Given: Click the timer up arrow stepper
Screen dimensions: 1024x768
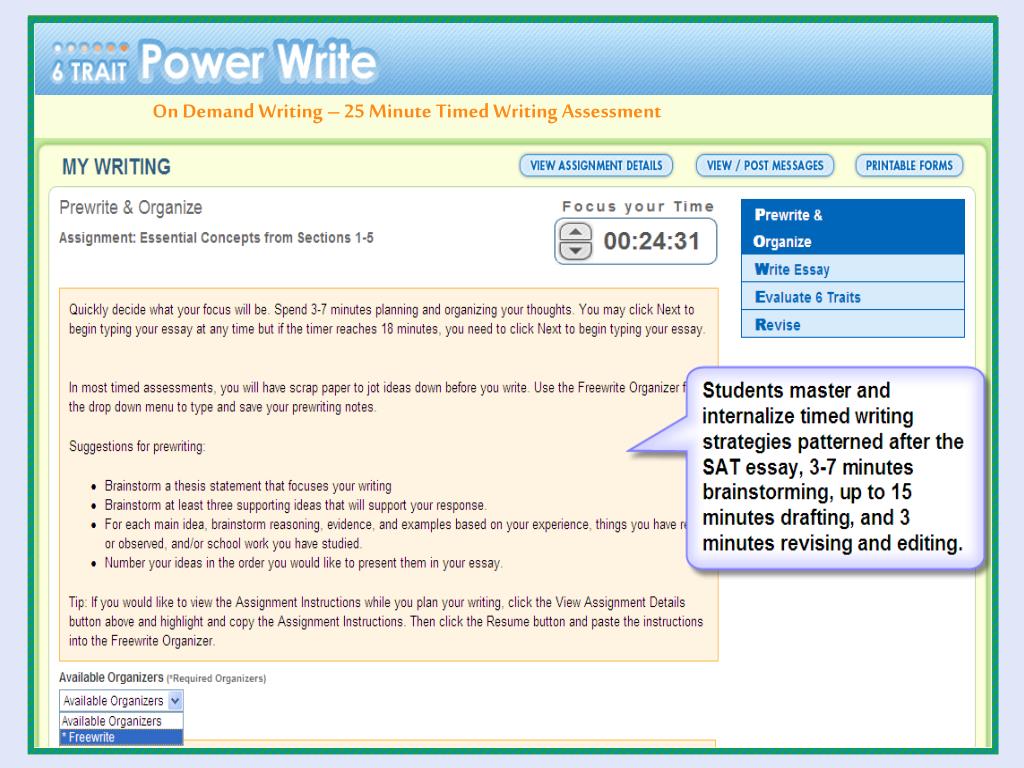Looking at the screenshot, I should 575,232.
